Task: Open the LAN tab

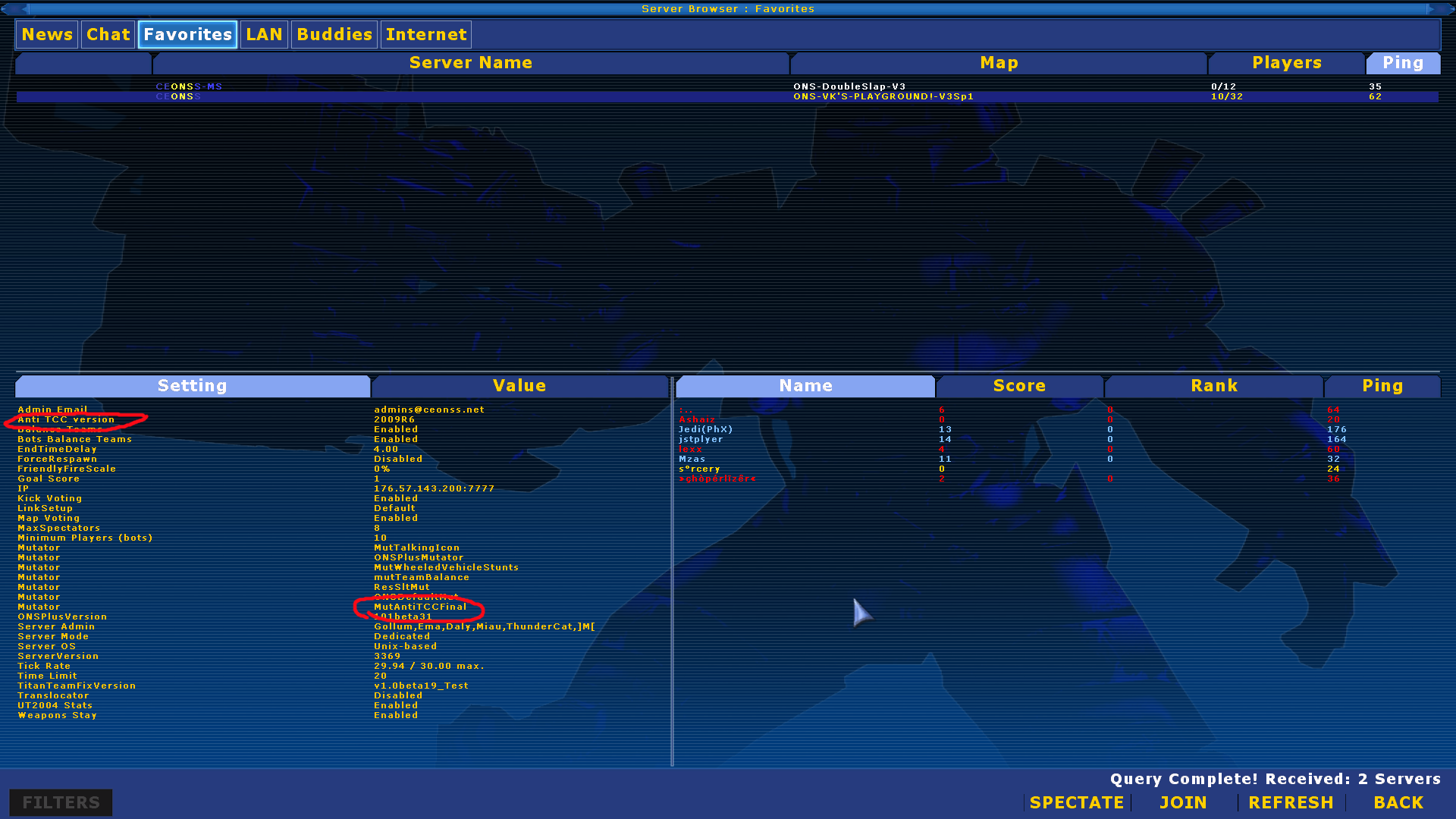Action: coord(264,35)
